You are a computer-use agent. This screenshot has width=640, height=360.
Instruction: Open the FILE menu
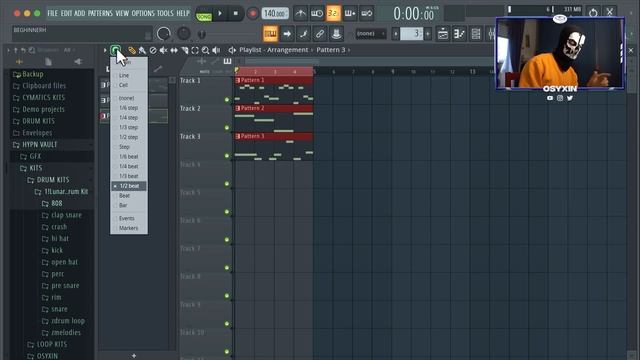53,13
